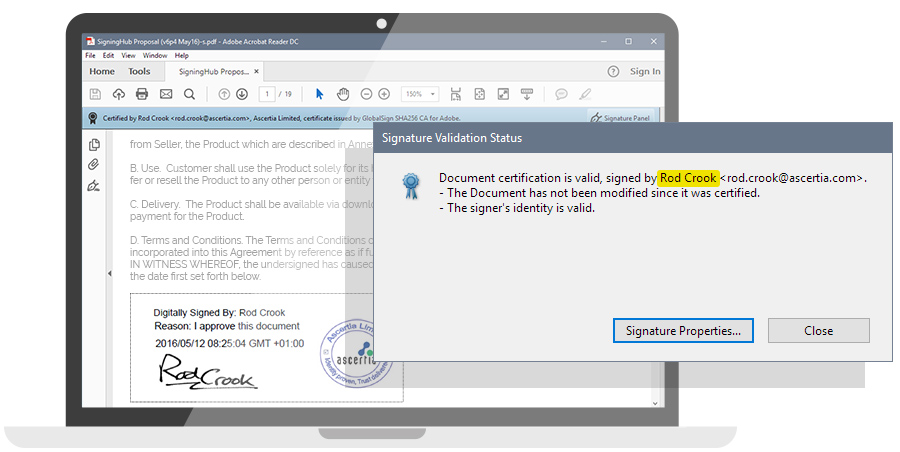Viewport: 900px width, 452px height.
Task: Click the help question mark icon
Action: point(613,71)
